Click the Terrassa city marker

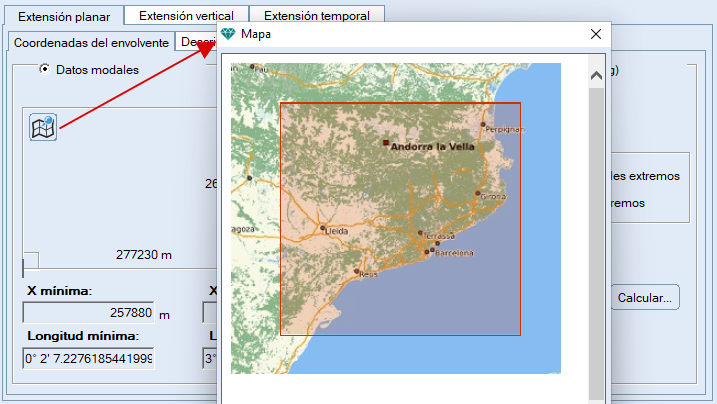tap(420, 232)
